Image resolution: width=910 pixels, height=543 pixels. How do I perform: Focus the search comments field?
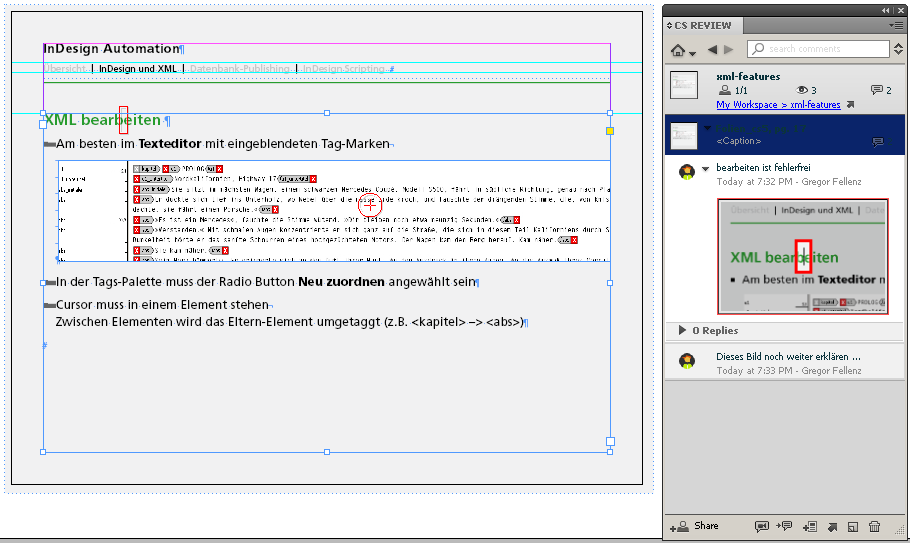pyautogui.click(x=818, y=49)
